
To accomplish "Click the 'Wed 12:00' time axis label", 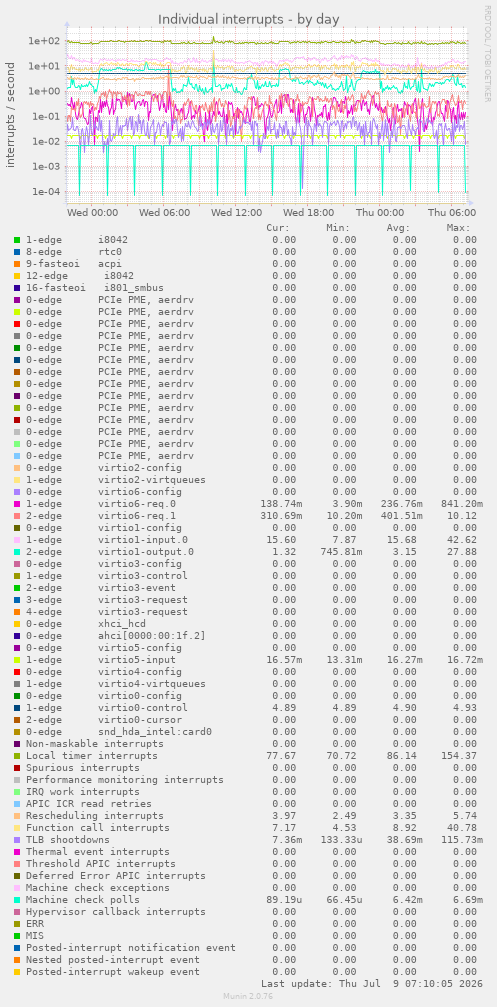I will tap(237, 213).
